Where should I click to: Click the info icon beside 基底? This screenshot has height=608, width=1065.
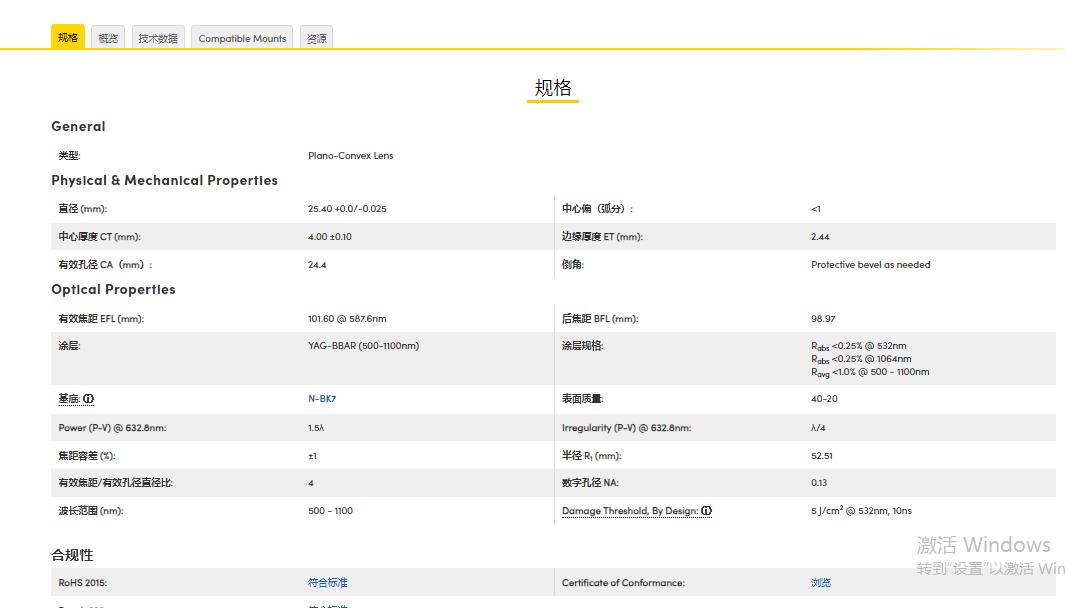(88, 399)
